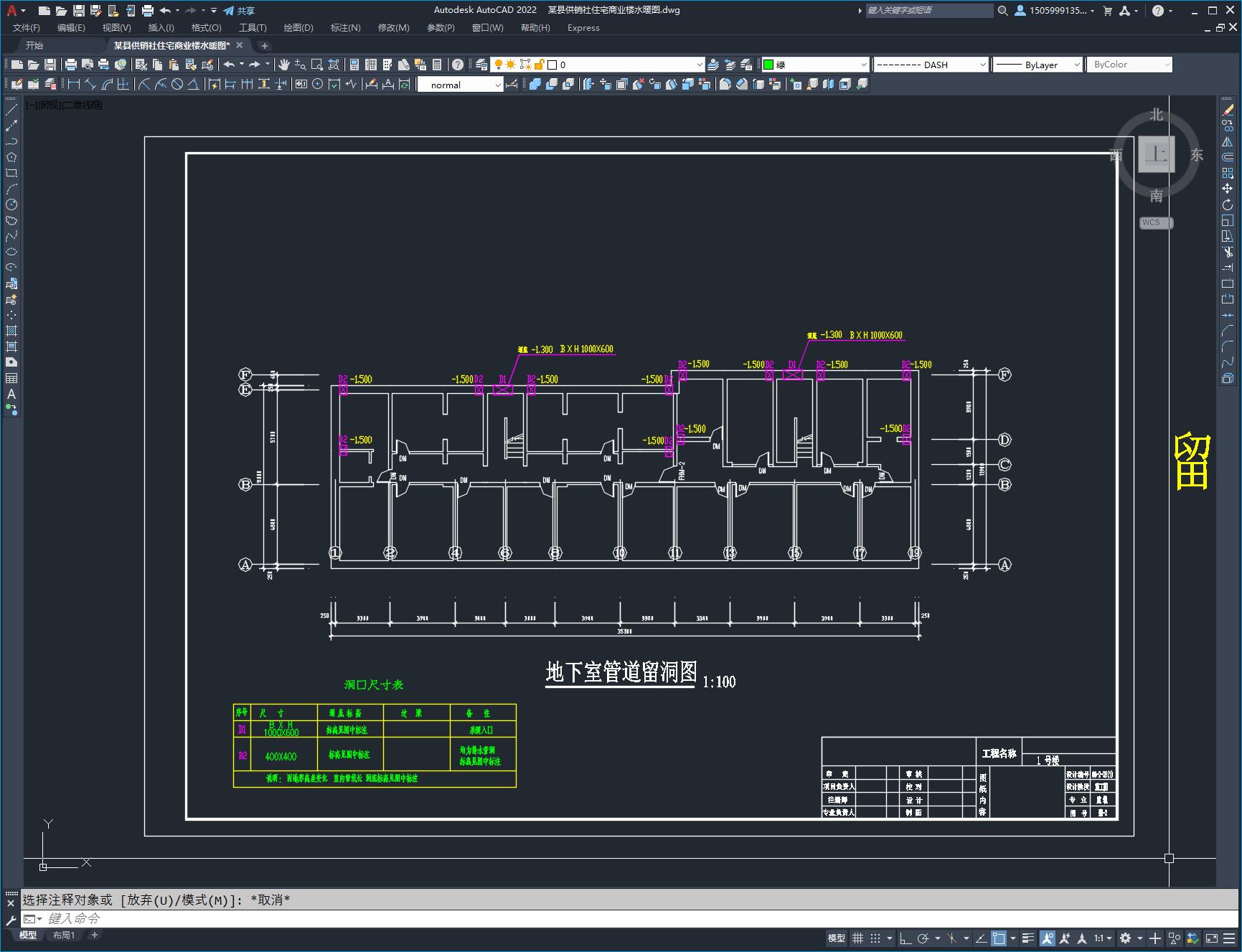This screenshot has height=952, width=1242.
Task: Click the Autodesk App Store cart icon
Action: pos(1107,10)
